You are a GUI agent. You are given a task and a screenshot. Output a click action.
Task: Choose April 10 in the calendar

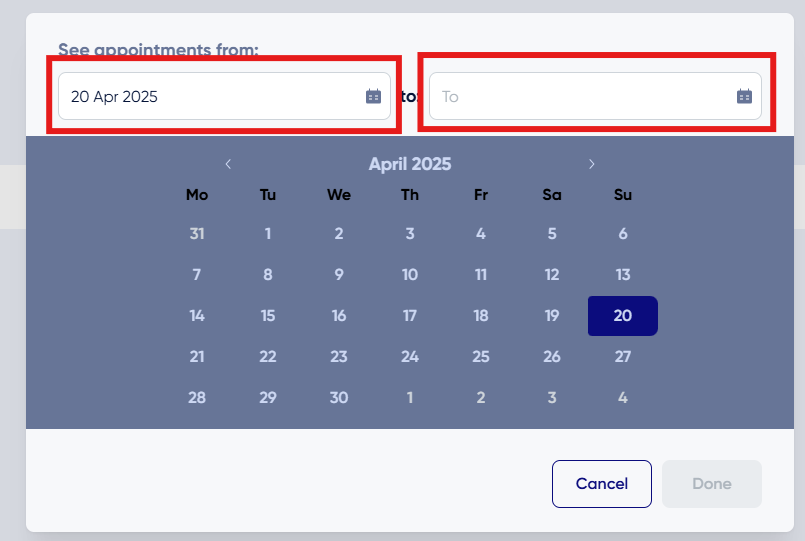(x=410, y=275)
